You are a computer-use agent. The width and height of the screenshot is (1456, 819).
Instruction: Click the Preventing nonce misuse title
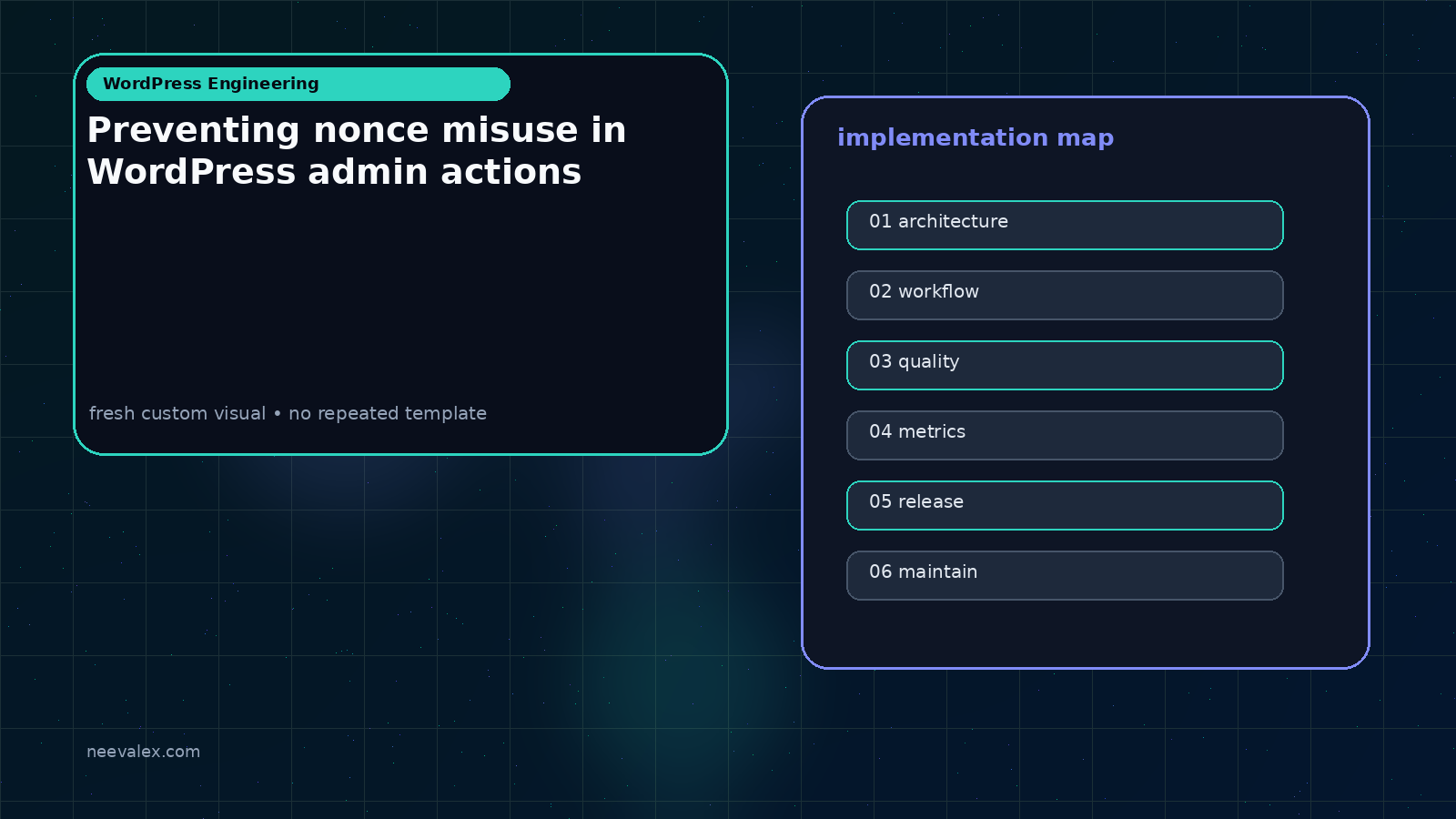click(x=357, y=151)
